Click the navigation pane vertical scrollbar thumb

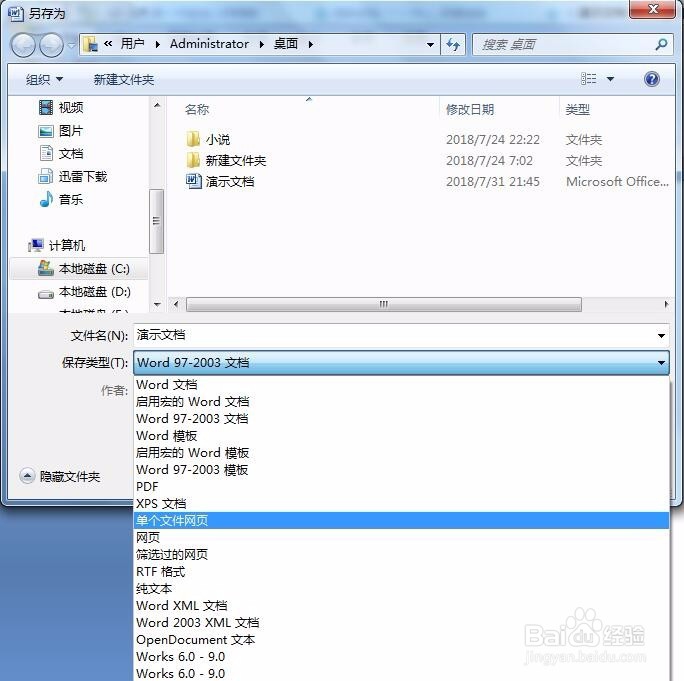[157, 221]
